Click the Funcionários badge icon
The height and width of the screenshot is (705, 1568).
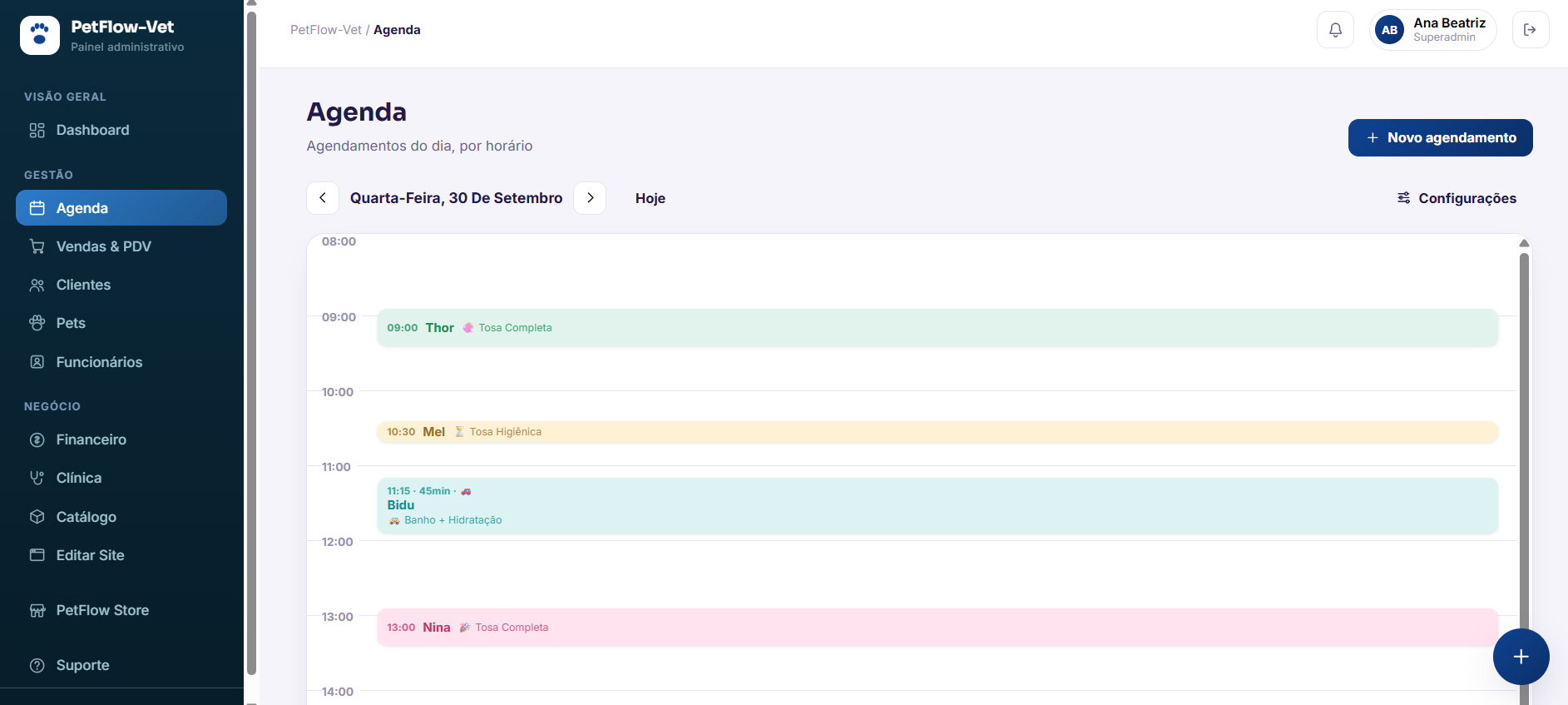37,362
